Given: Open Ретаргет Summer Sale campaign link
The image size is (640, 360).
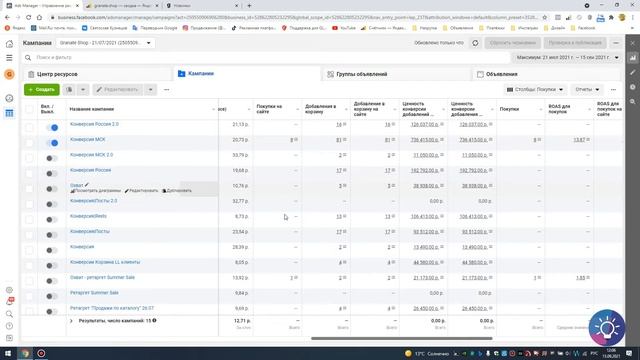Looking at the screenshot, I should (x=94, y=293).
